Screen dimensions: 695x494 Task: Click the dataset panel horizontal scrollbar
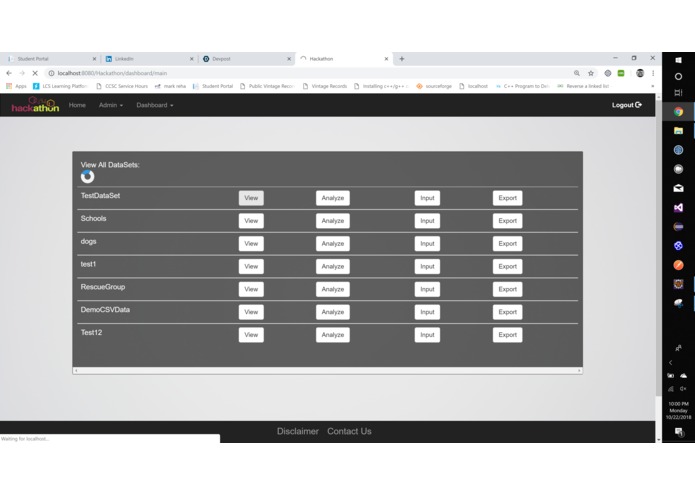(x=328, y=370)
